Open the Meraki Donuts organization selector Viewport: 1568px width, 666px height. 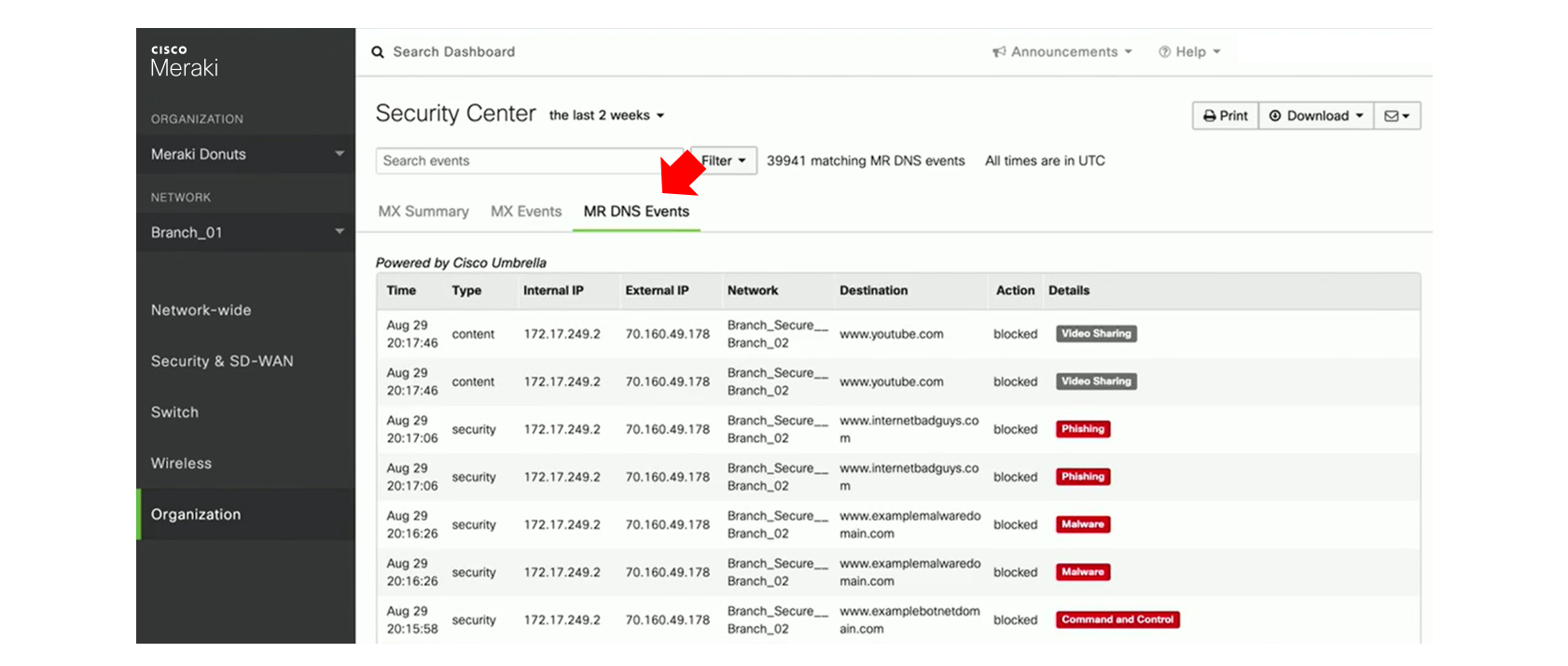tap(246, 154)
